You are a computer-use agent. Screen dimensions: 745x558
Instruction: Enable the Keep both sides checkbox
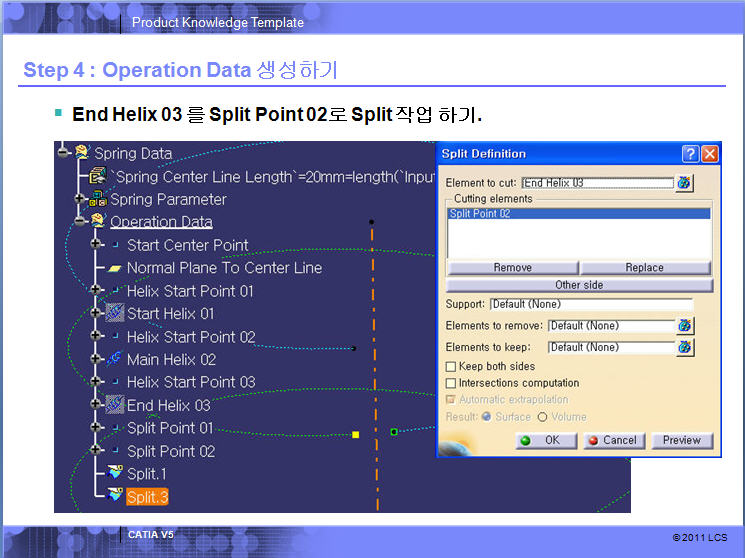451,367
